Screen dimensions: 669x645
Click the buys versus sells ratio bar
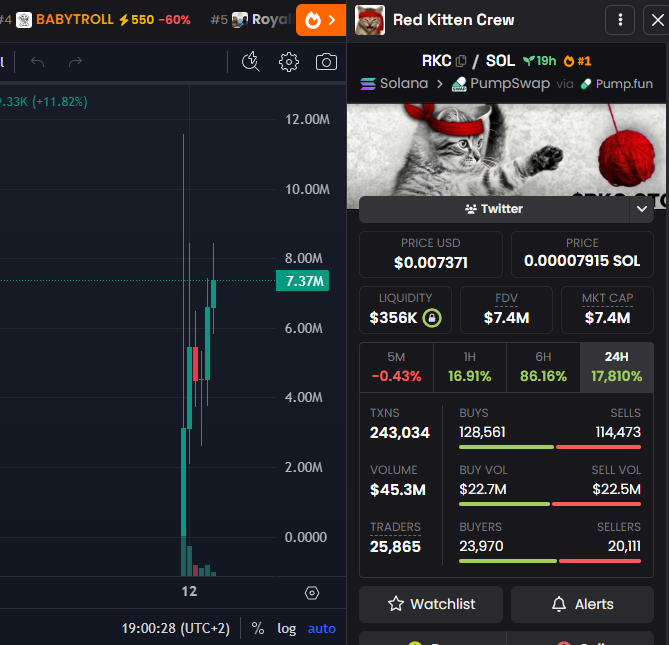pos(550,447)
